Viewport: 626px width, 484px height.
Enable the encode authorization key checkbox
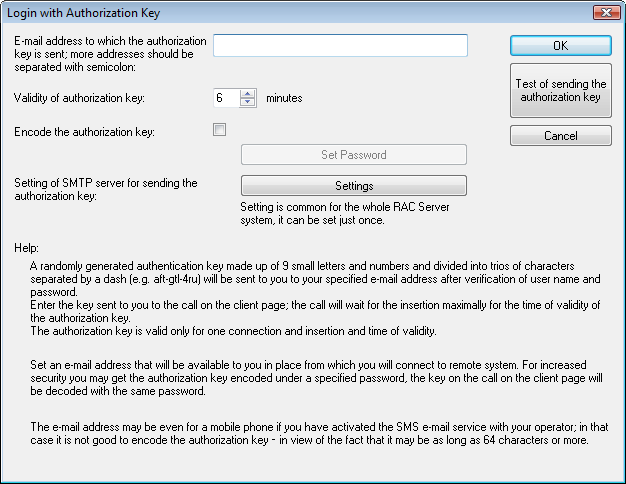220,129
